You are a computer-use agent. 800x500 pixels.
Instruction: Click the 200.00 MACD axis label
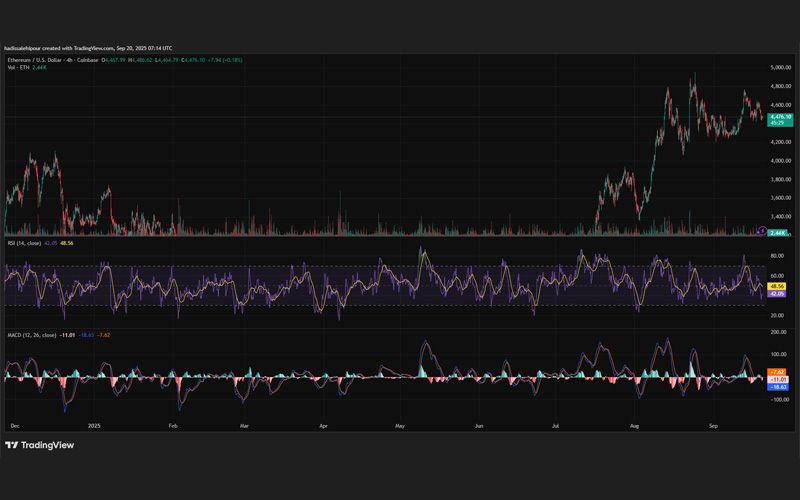tap(779, 332)
